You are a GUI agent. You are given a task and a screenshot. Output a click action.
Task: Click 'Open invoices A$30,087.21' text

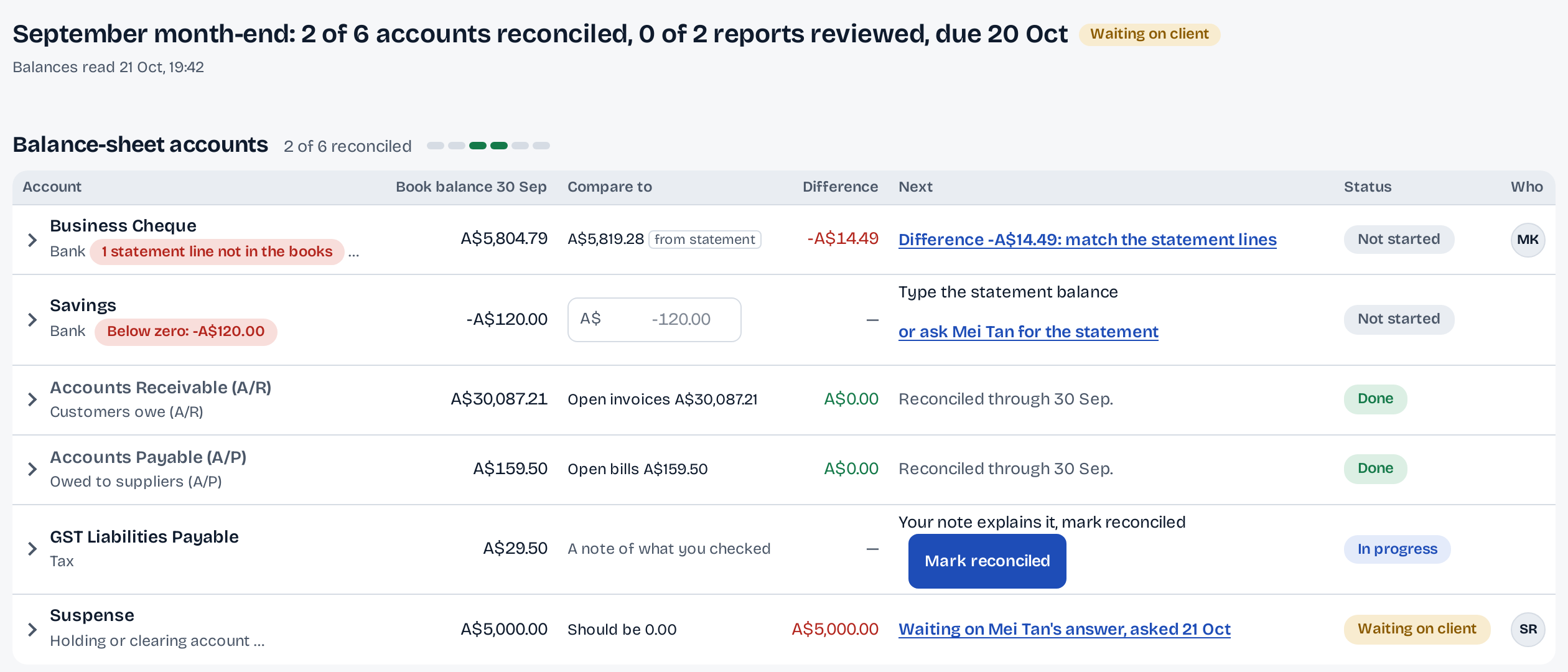click(663, 399)
